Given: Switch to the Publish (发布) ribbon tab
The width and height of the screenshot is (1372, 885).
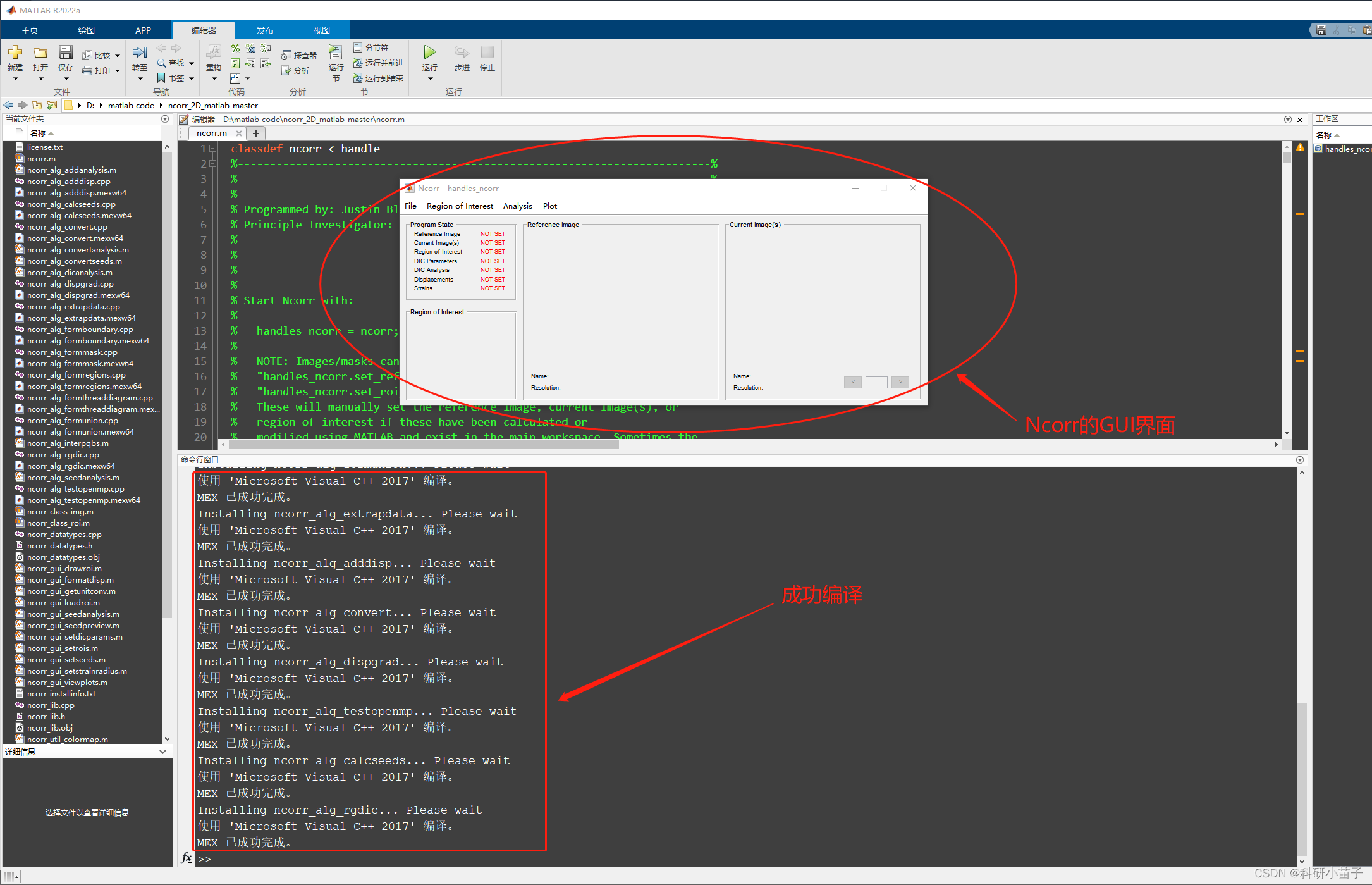Looking at the screenshot, I should click(264, 30).
